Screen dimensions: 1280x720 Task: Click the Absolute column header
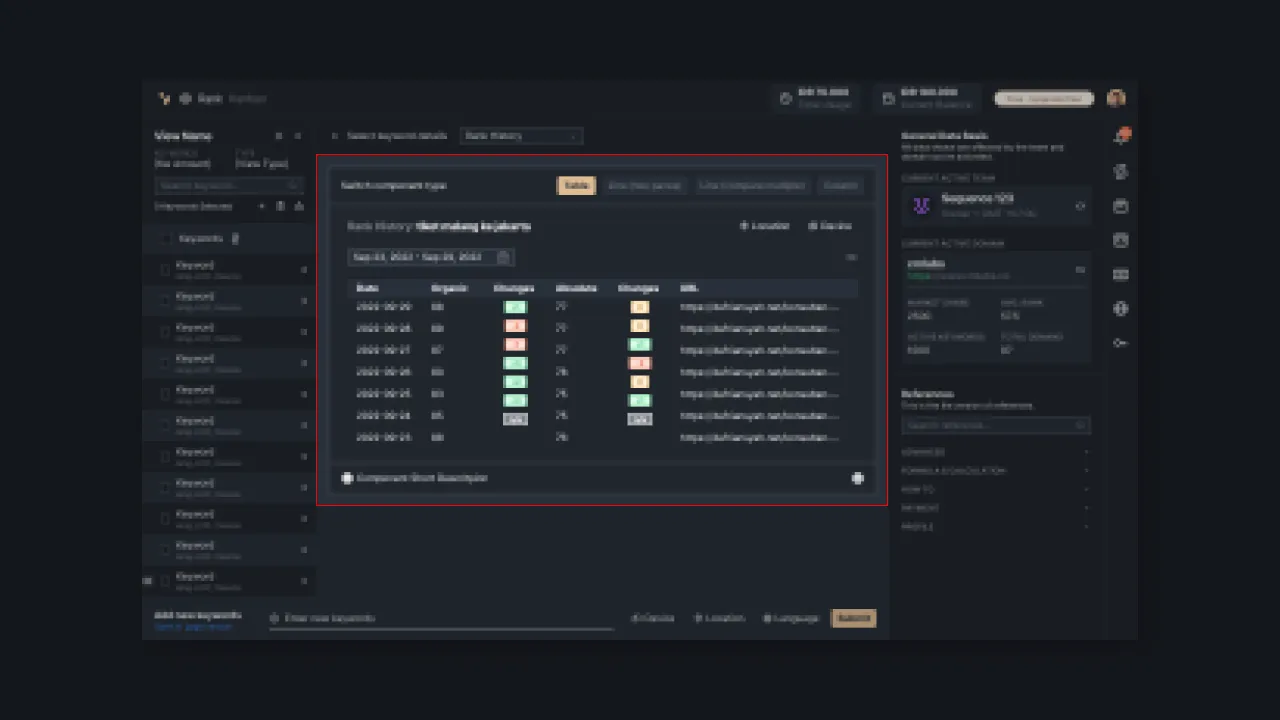pos(576,288)
